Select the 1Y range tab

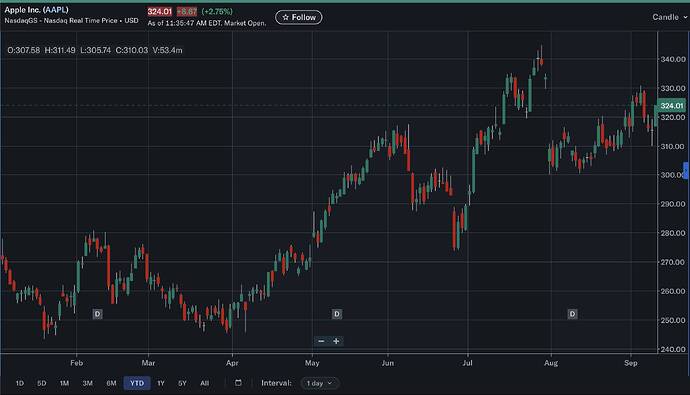[161, 383]
